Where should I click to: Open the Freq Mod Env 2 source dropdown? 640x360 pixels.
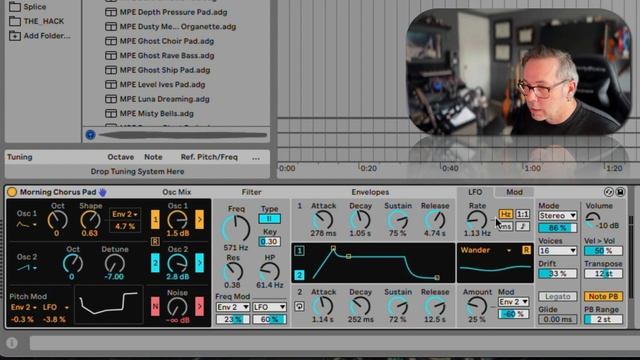[233, 307]
